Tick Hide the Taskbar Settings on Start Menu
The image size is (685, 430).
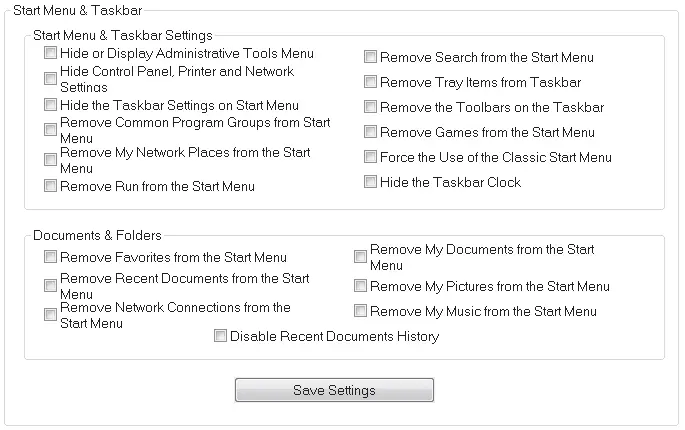(51, 105)
